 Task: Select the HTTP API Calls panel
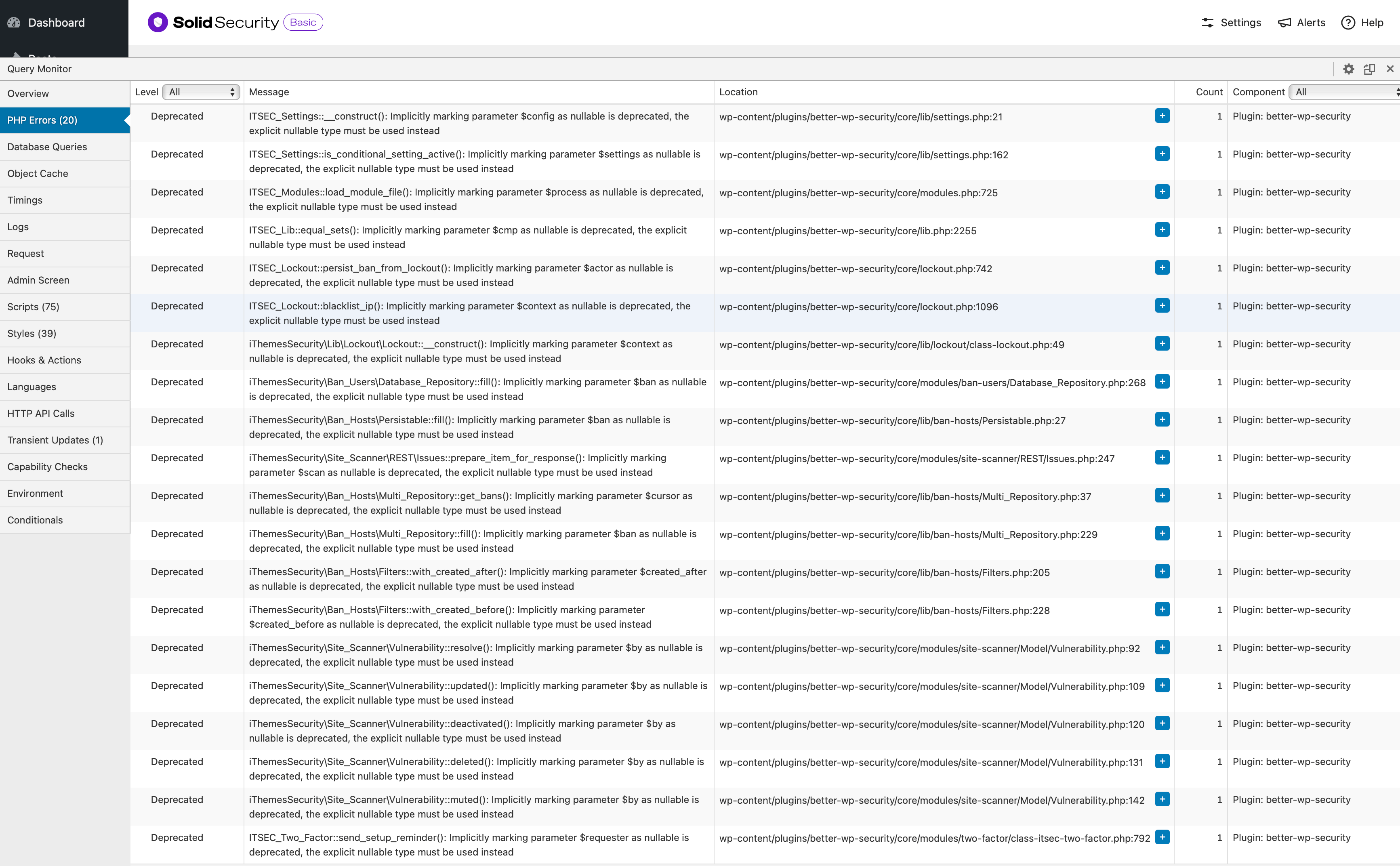(41, 413)
